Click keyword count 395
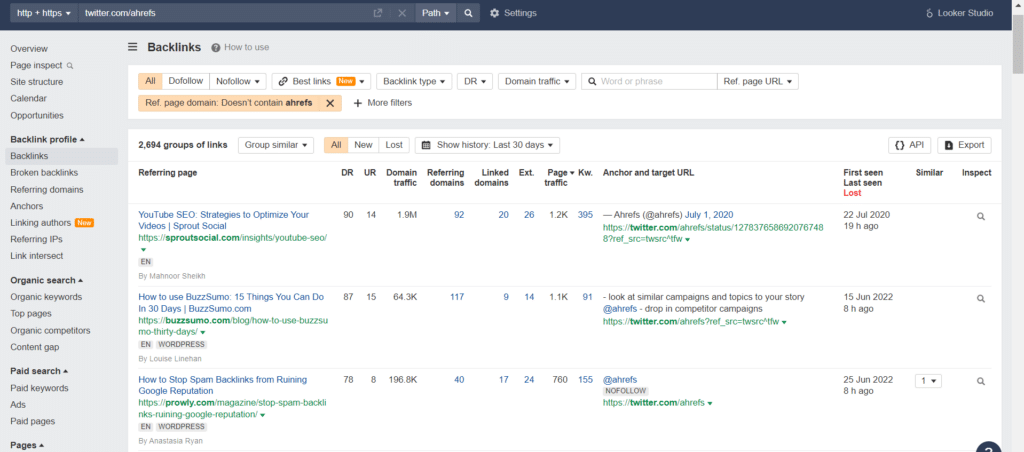This screenshot has width=1024, height=452. (x=585, y=214)
